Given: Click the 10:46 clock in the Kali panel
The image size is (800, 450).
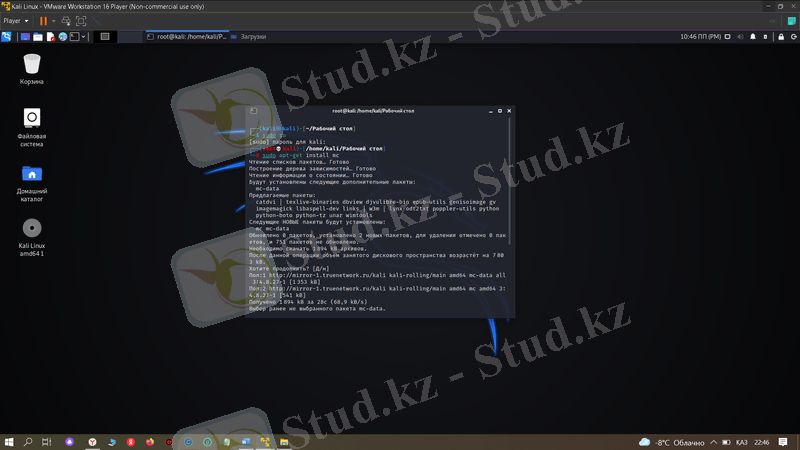Looking at the screenshot, I should [700, 36].
